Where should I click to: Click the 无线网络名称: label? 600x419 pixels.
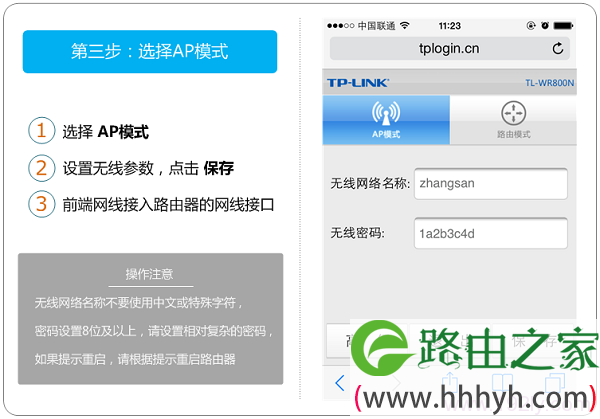(x=370, y=183)
